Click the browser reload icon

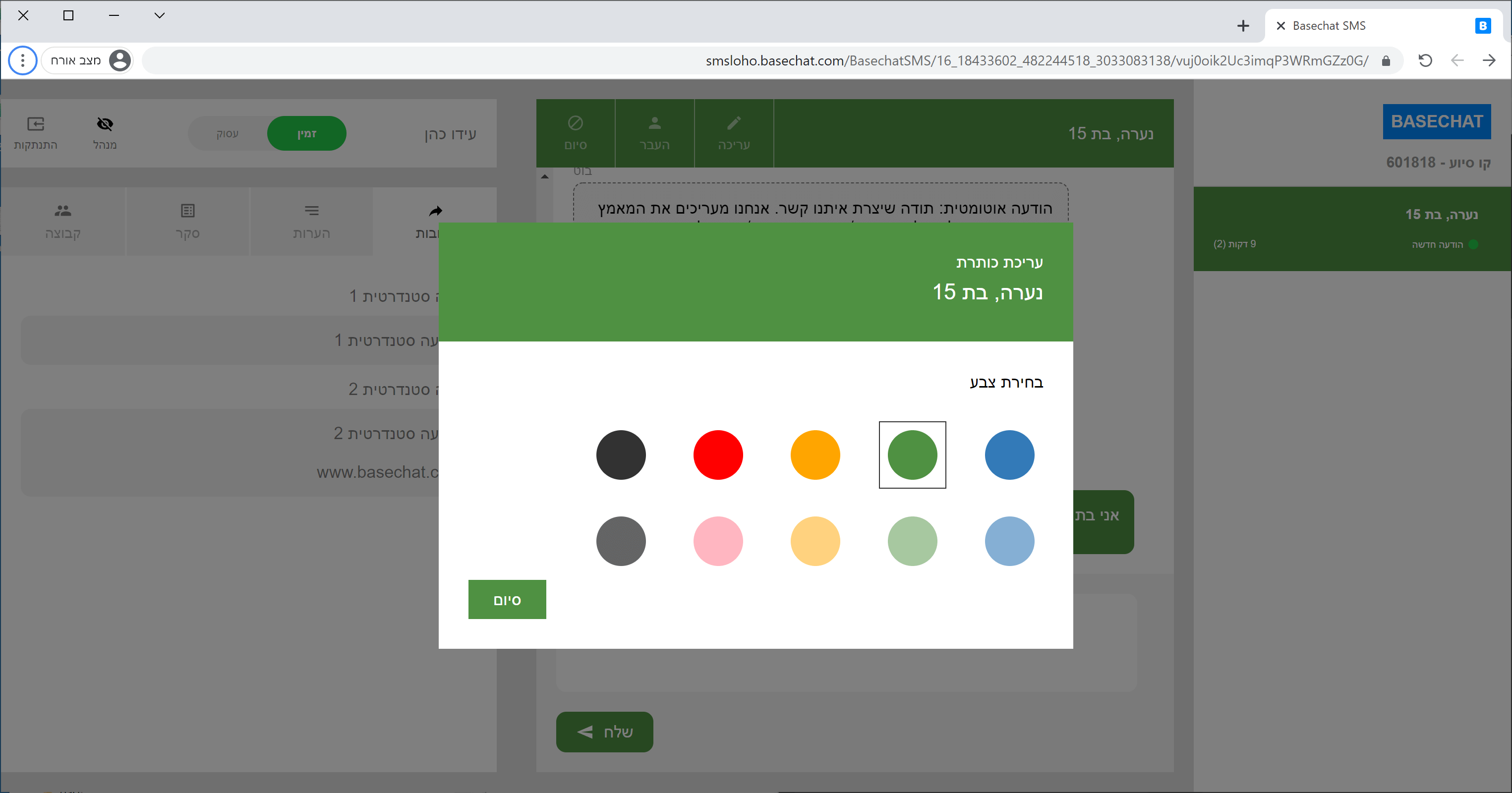pyautogui.click(x=1425, y=60)
